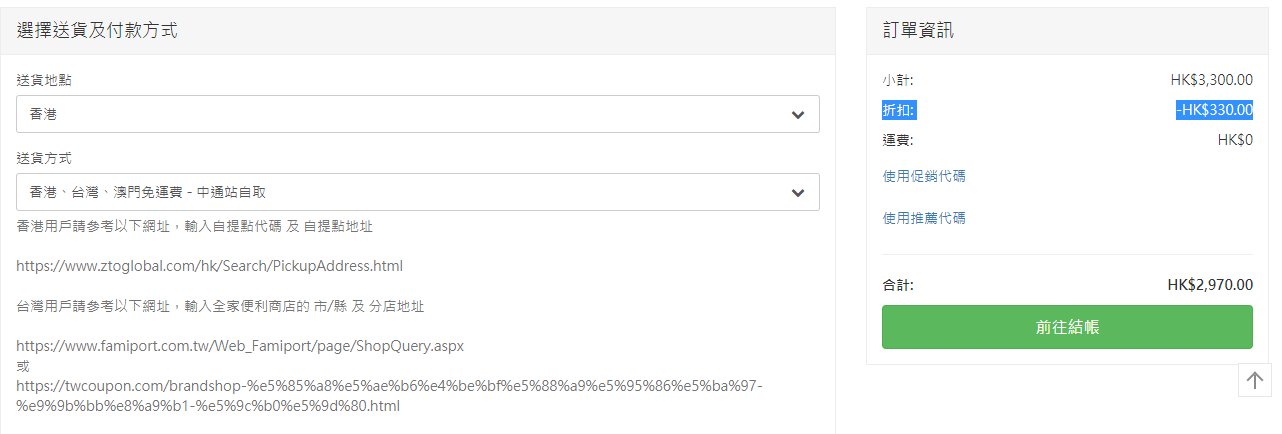Click the 使用推薦代碼 referral code link
This screenshot has height=434, width=1282.
click(924, 218)
